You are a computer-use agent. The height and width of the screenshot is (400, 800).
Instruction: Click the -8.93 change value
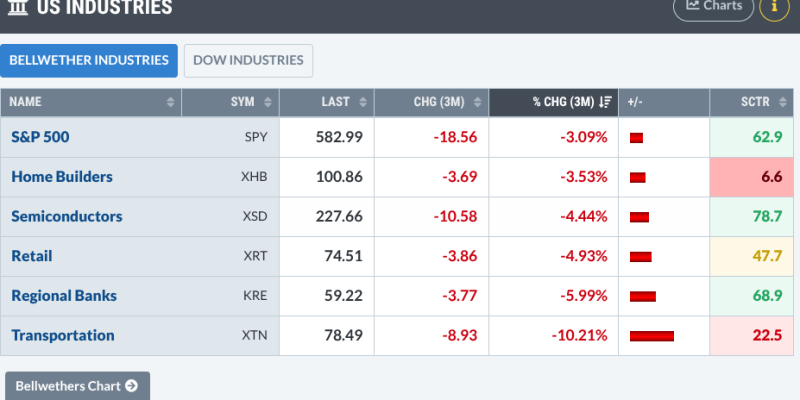460,335
